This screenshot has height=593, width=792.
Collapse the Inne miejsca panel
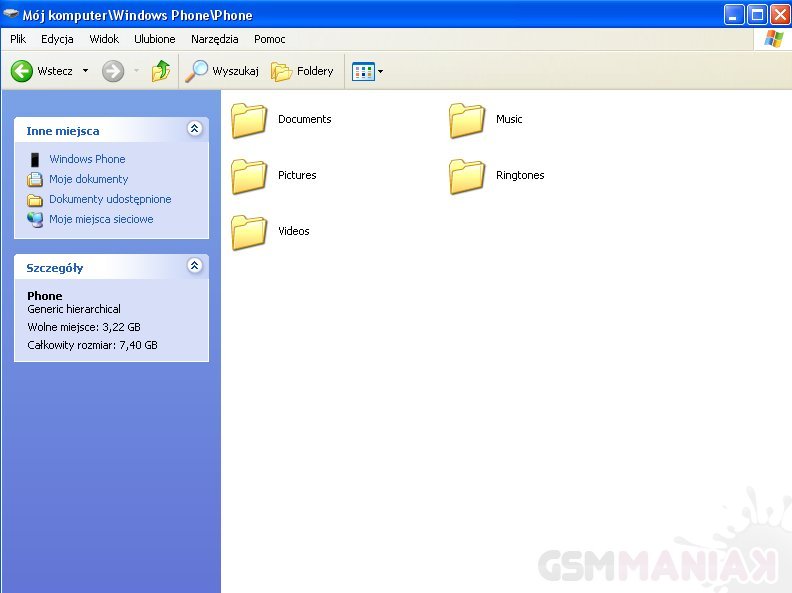pos(195,129)
